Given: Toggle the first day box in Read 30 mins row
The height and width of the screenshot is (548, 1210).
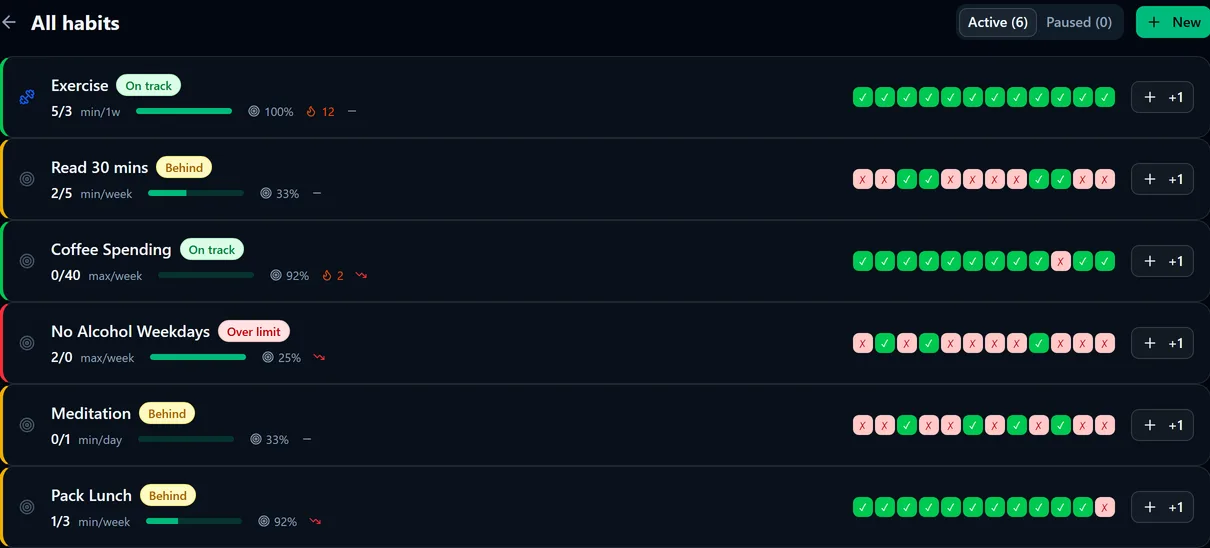Looking at the screenshot, I should click(863, 179).
